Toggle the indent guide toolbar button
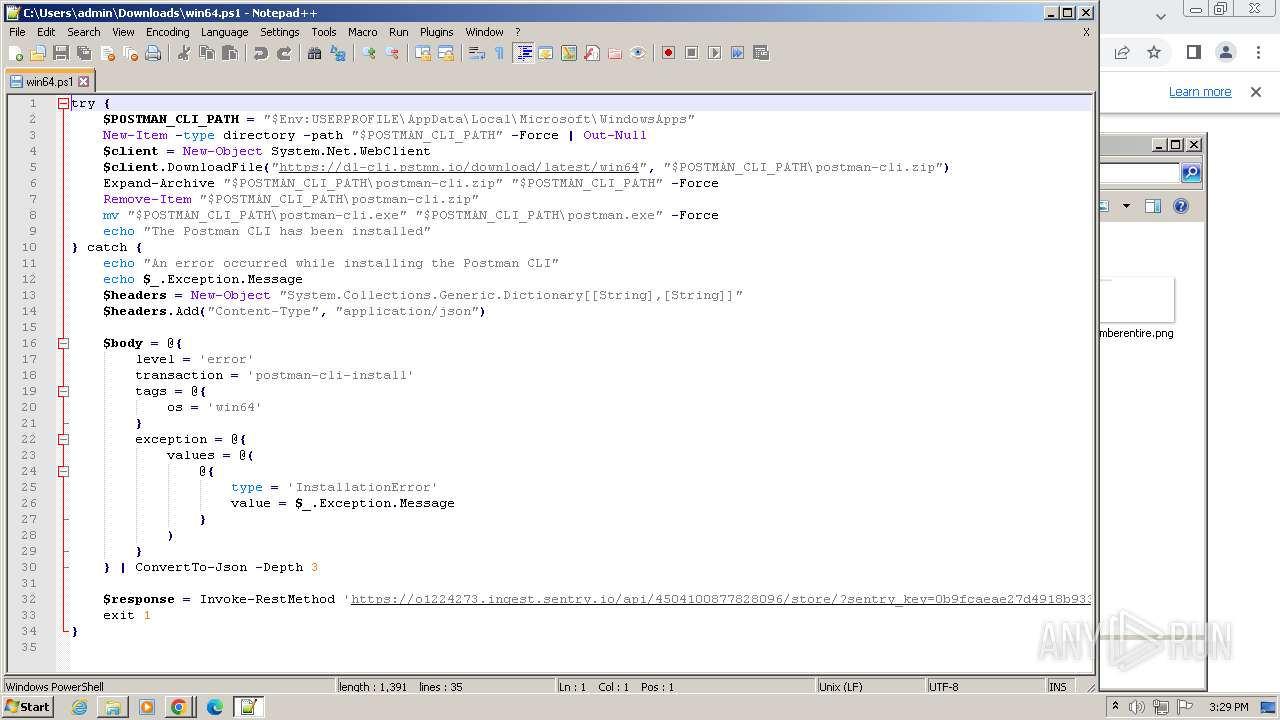The width and height of the screenshot is (1280, 720). point(522,53)
